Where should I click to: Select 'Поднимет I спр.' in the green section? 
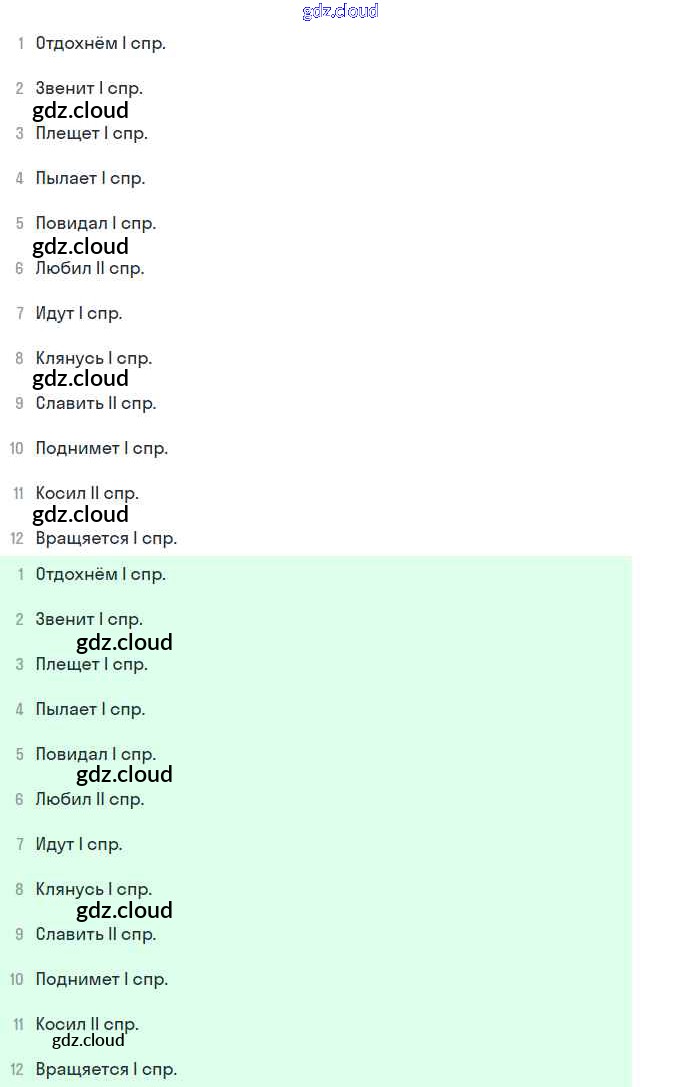[102, 979]
